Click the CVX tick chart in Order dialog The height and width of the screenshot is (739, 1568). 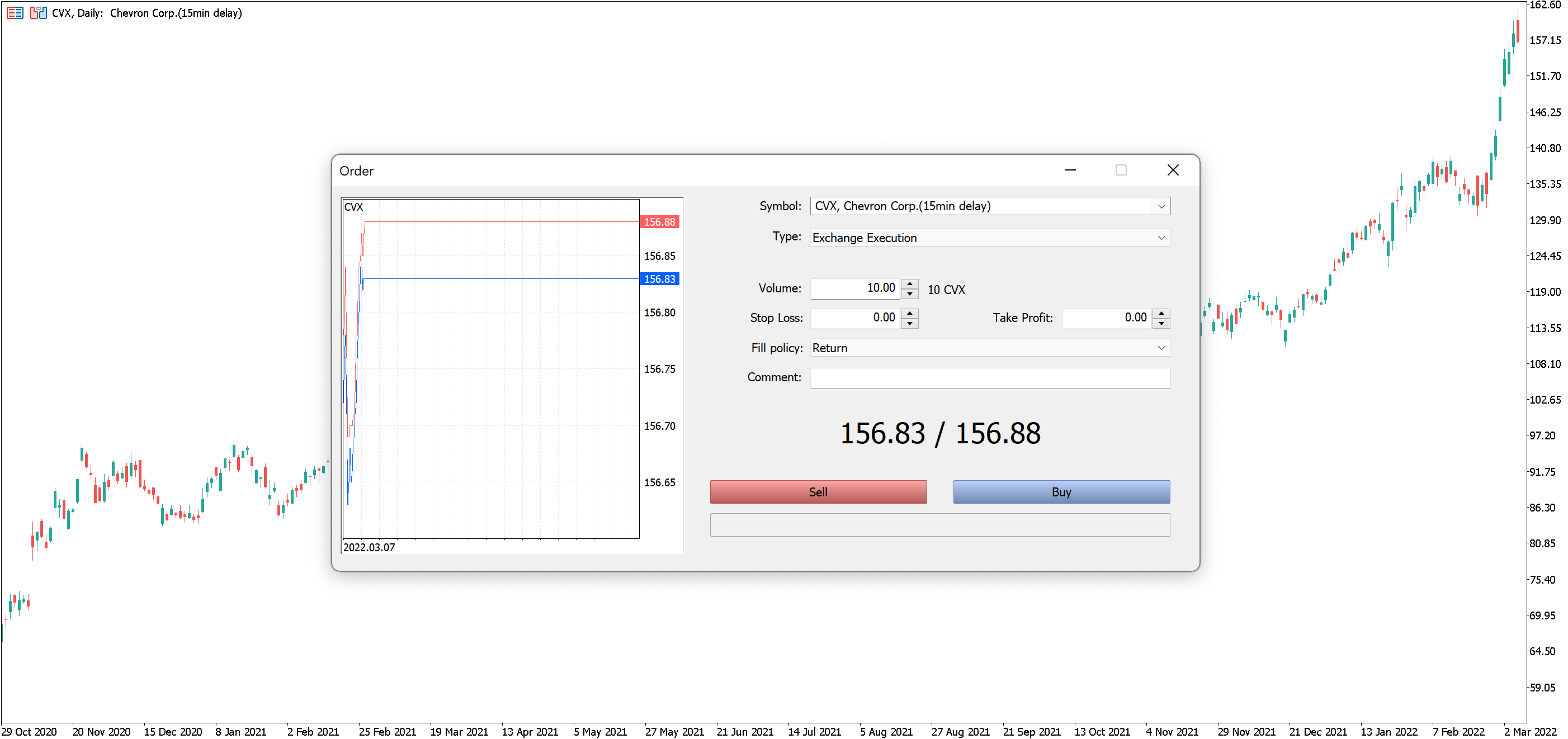click(x=490, y=368)
